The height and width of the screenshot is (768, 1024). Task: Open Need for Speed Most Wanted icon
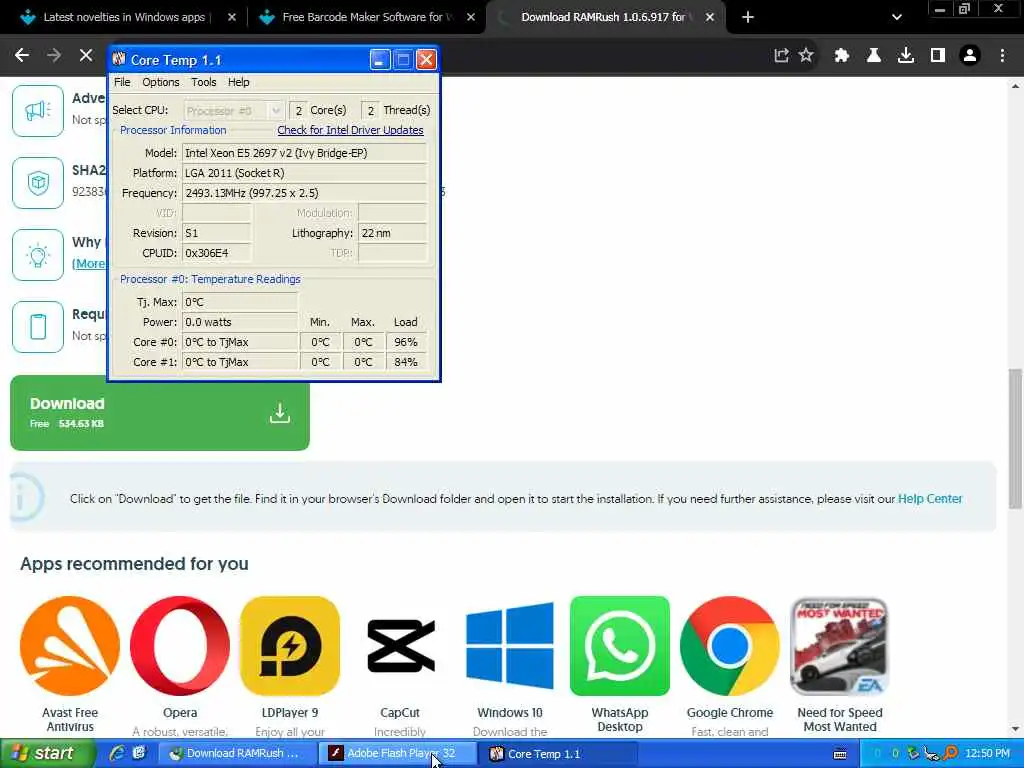(x=840, y=646)
